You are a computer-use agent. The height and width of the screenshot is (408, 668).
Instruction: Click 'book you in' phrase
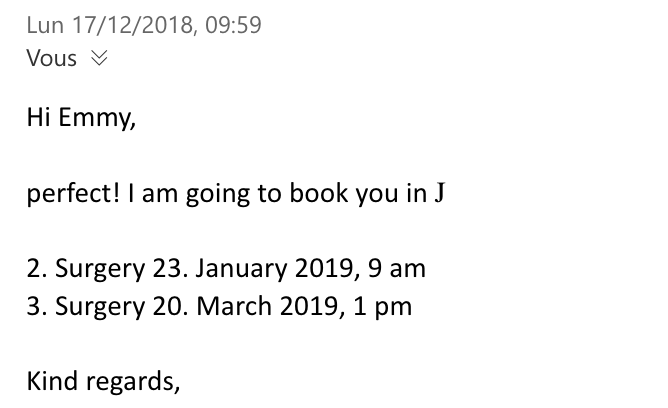pos(358,194)
